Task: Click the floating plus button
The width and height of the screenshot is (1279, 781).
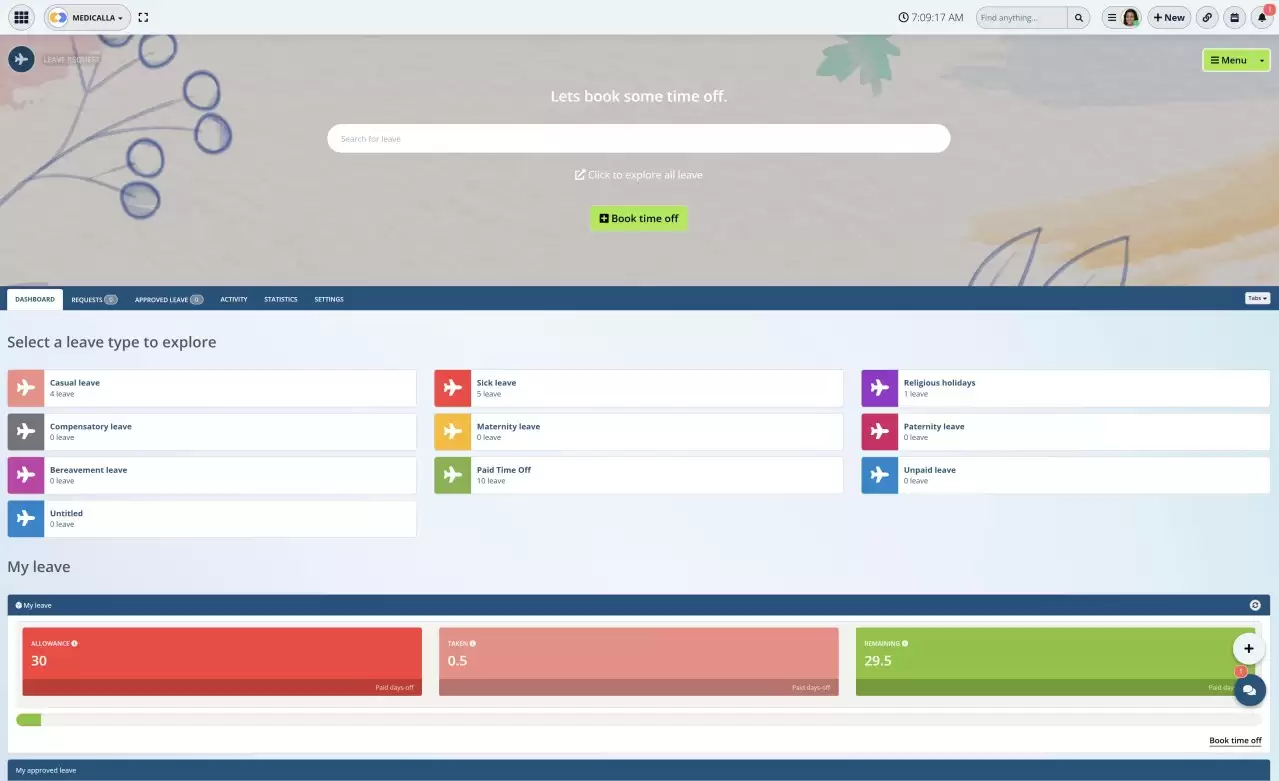Action: tap(1249, 648)
